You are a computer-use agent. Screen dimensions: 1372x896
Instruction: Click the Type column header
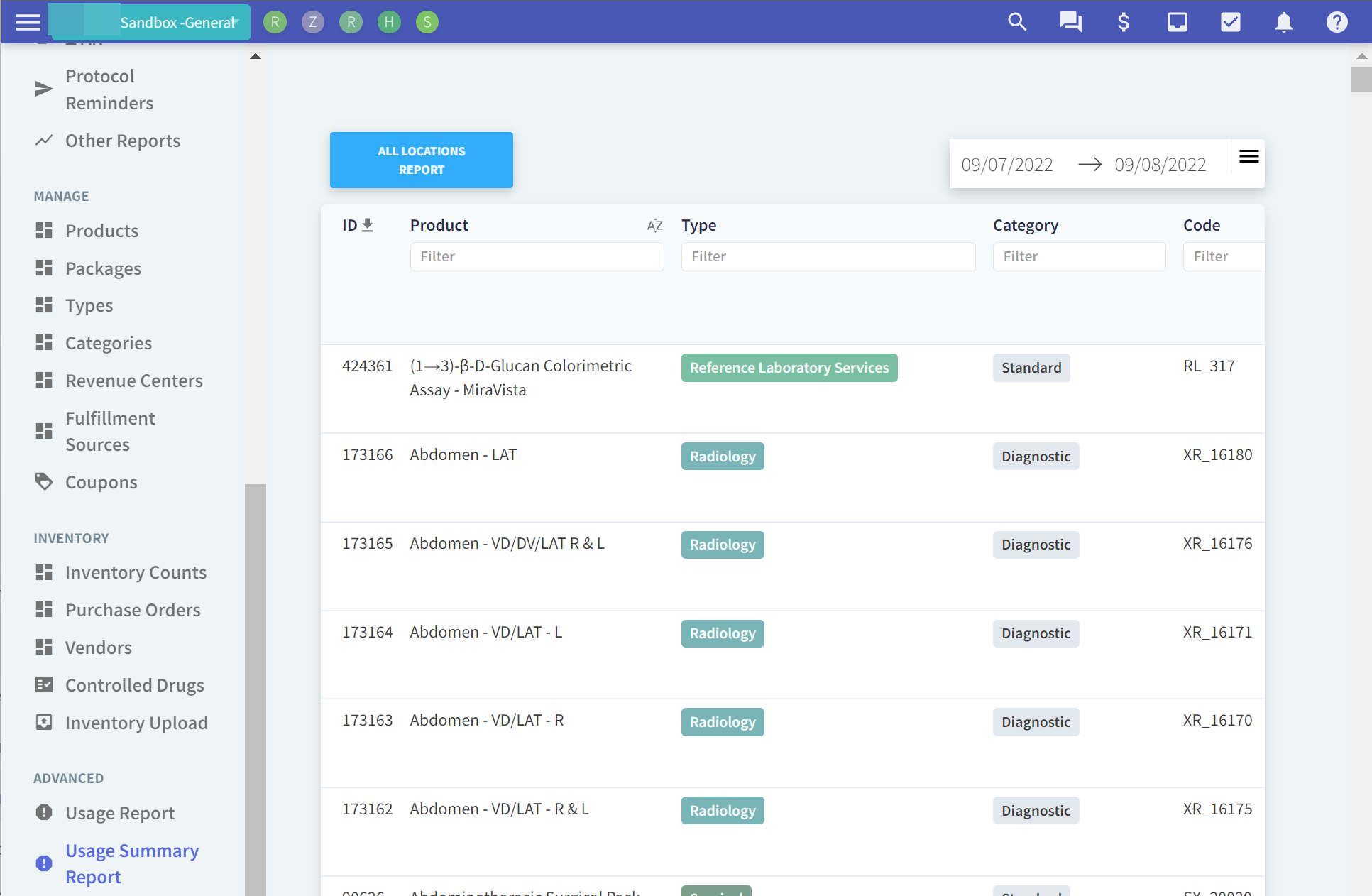pyautogui.click(x=698, y=225)
